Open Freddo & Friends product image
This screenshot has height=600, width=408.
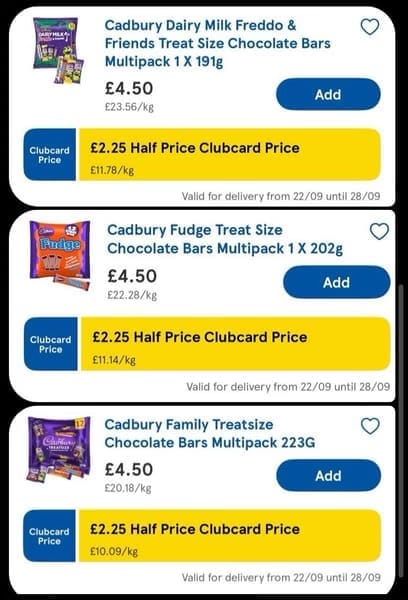58,50
